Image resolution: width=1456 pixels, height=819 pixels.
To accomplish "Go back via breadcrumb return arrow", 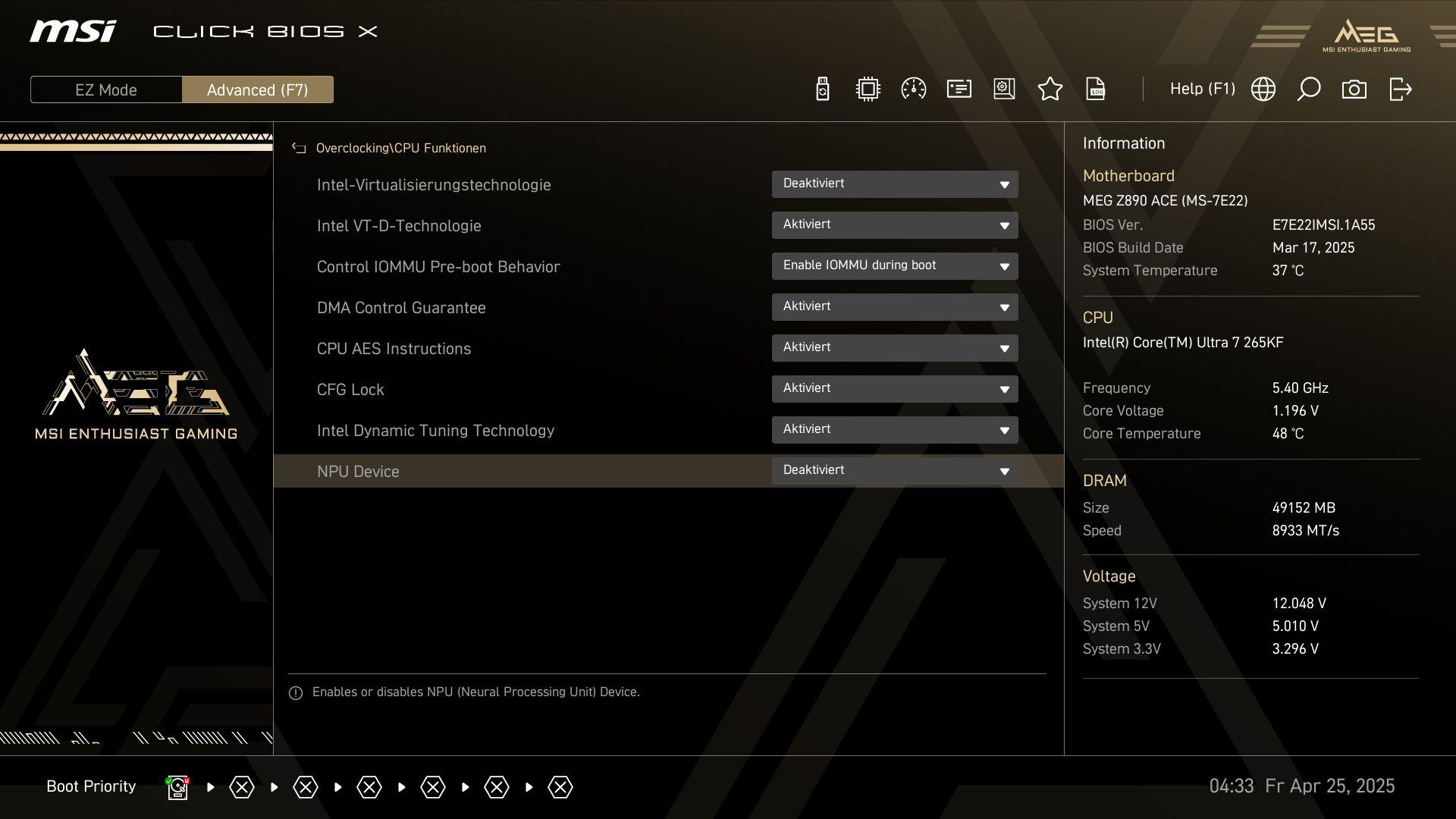I will click(x=299, y=149).
